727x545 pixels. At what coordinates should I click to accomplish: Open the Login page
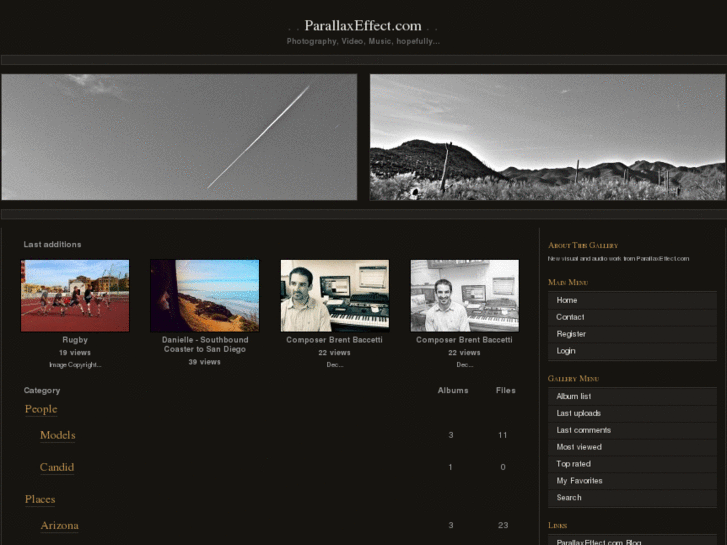[x=632, y=351]
